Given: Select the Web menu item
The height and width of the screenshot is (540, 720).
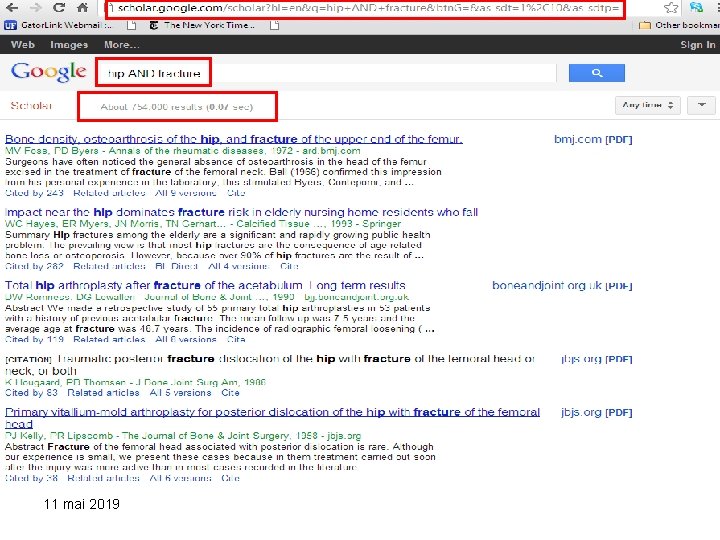Looking at the screenshot, I should [22, 45].
